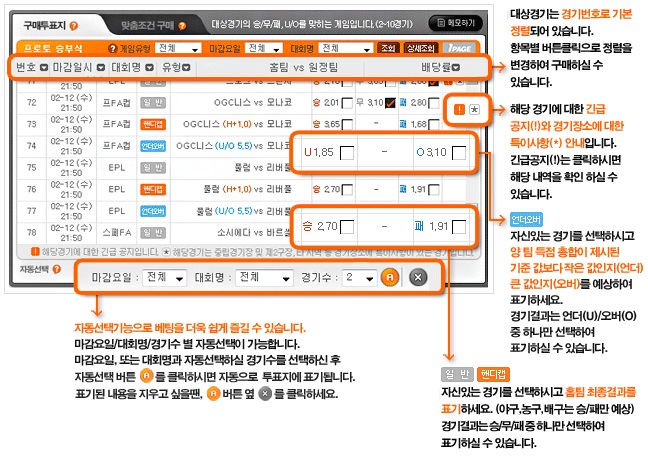Check the U 1.85 under checkbox

pos(347,153)
